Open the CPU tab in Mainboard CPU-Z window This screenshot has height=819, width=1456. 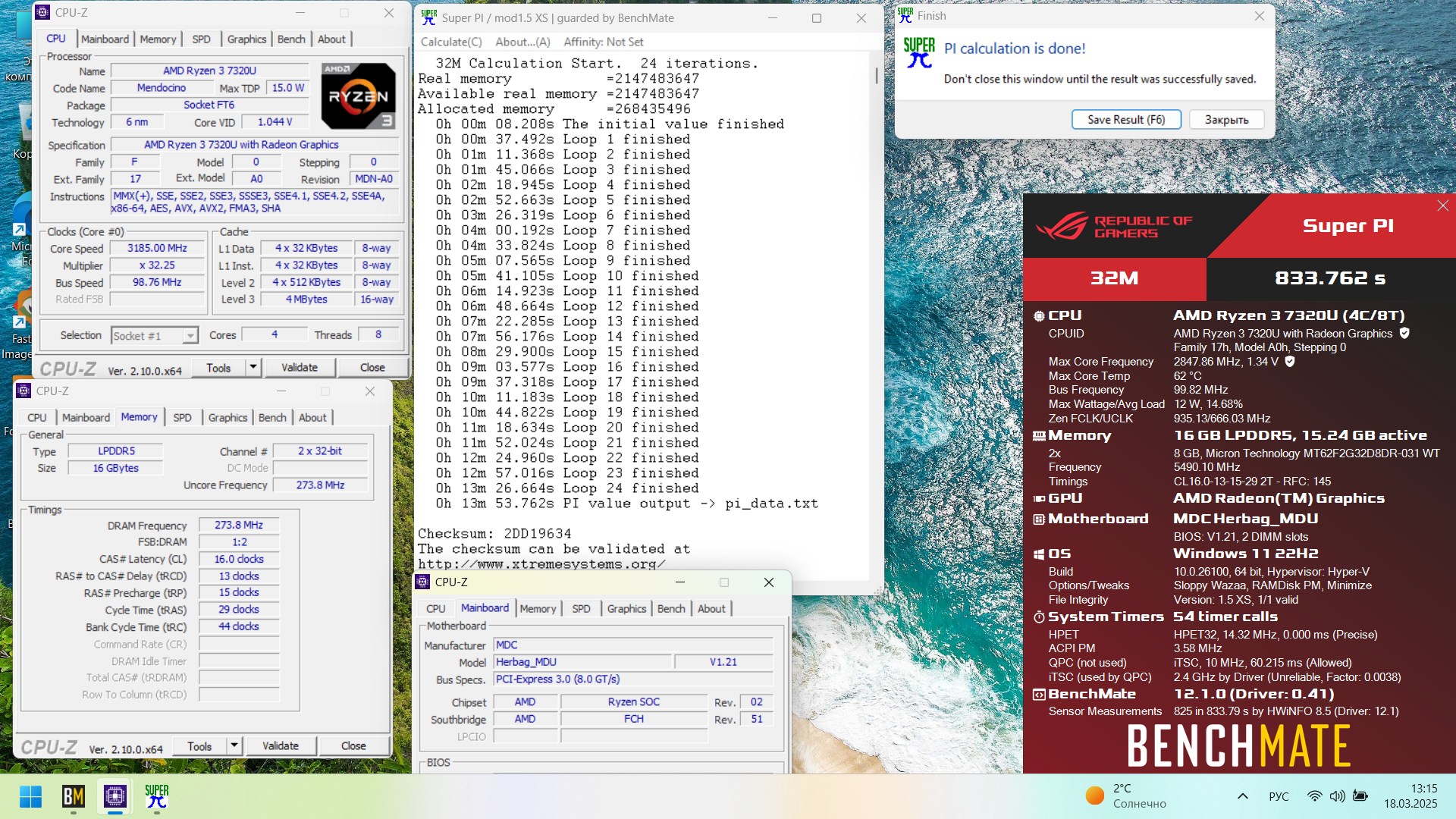click(436, 609)
